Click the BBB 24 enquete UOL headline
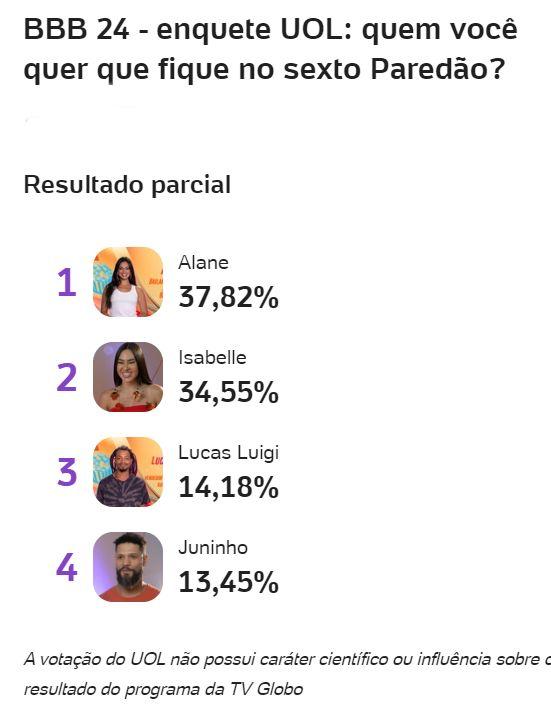The image size is (551, 718). click(270, 49)
